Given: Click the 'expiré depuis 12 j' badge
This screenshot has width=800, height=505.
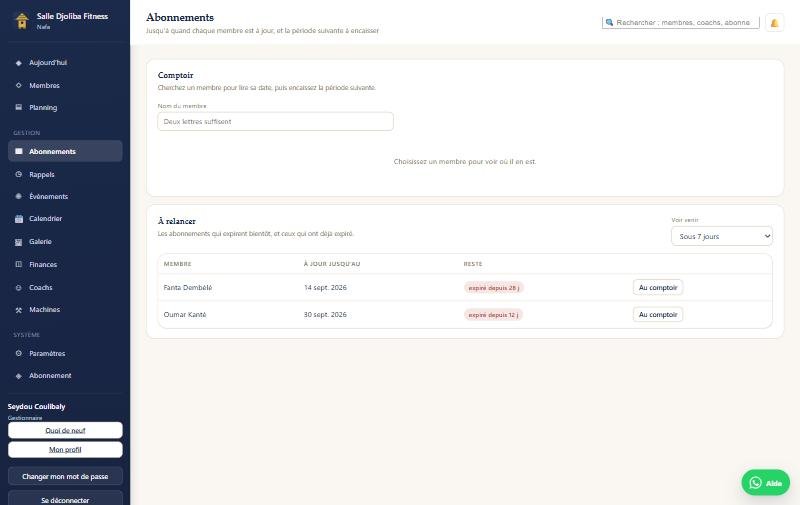Looking at the screenshot, I should coord(493,315).
